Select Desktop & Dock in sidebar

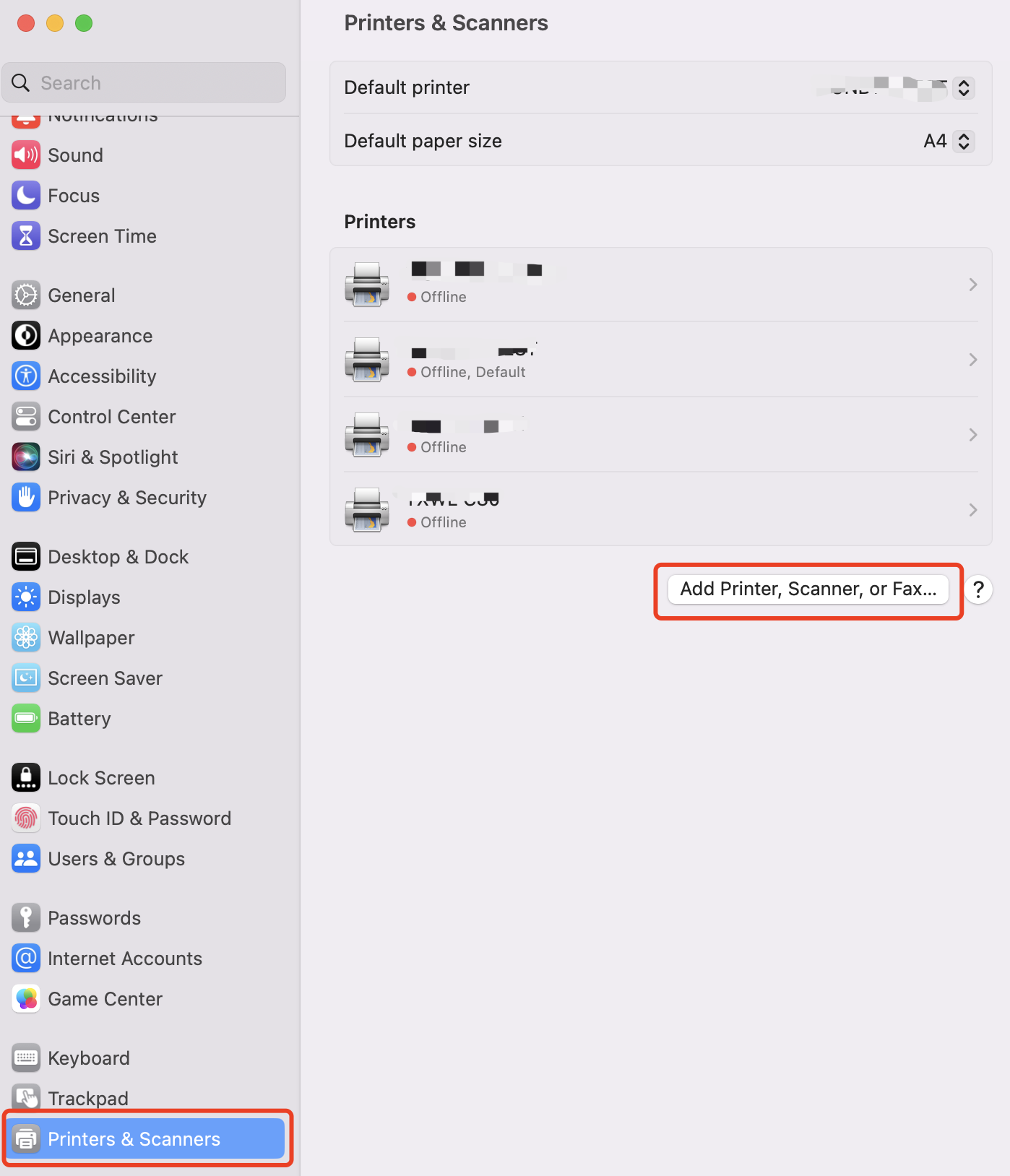coord(144,557)
